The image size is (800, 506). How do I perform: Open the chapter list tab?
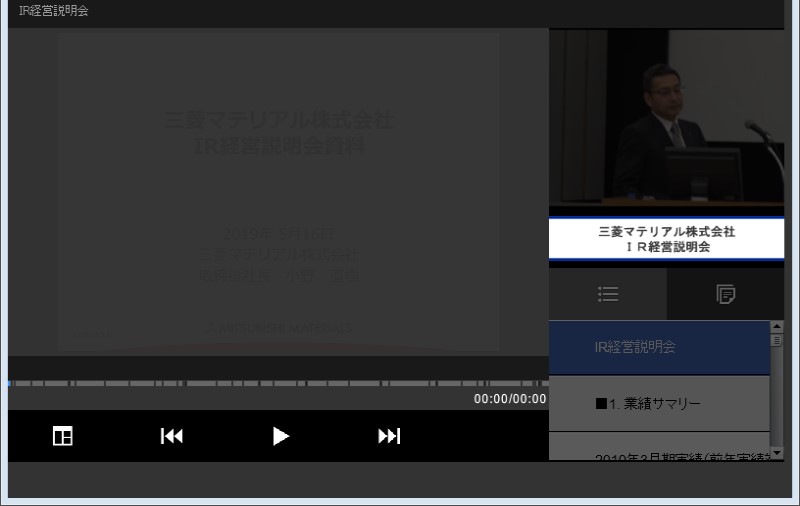tap(608, 294)
